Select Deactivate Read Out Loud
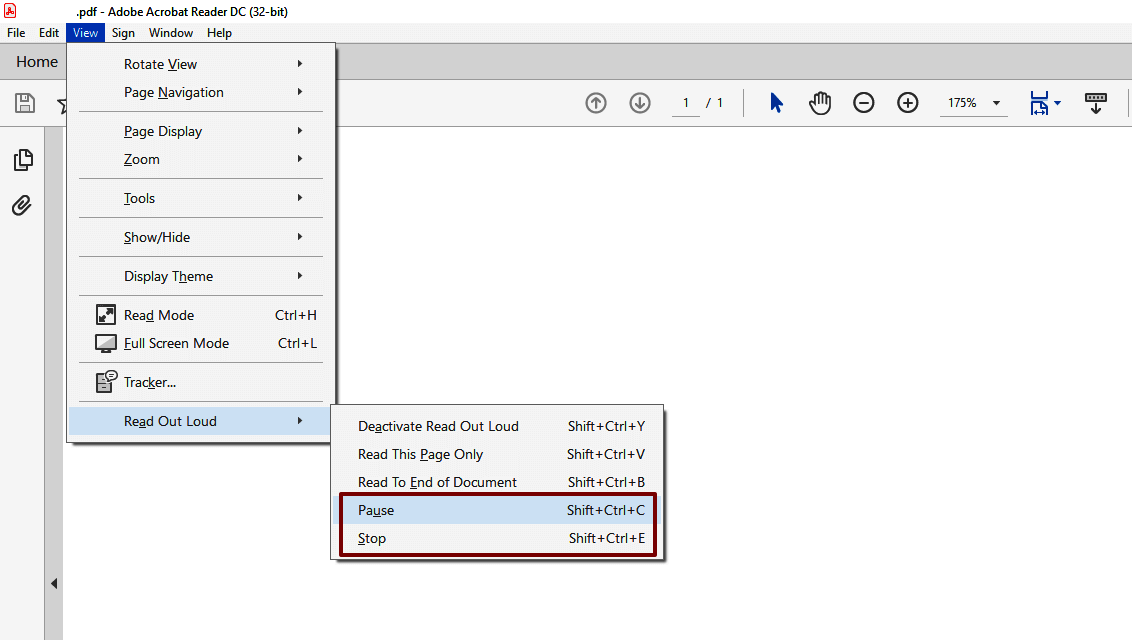Screen dimensions: 1132x640 pyautogui.click(x=438, y=426)
